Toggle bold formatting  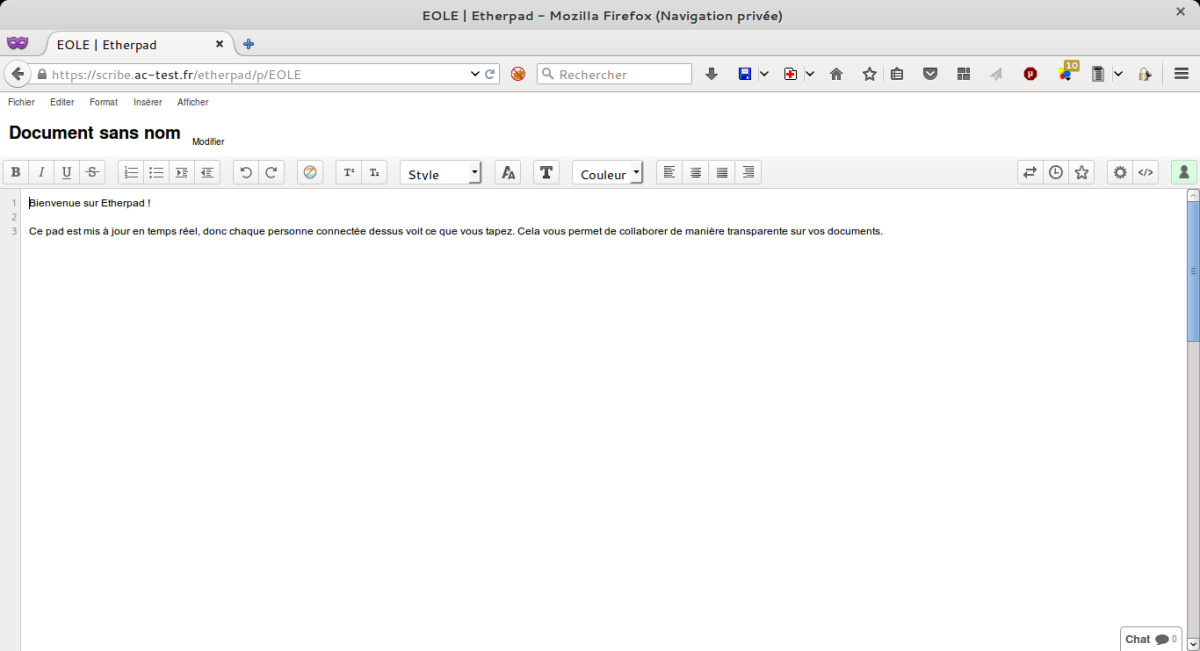(x=15, y=172)
